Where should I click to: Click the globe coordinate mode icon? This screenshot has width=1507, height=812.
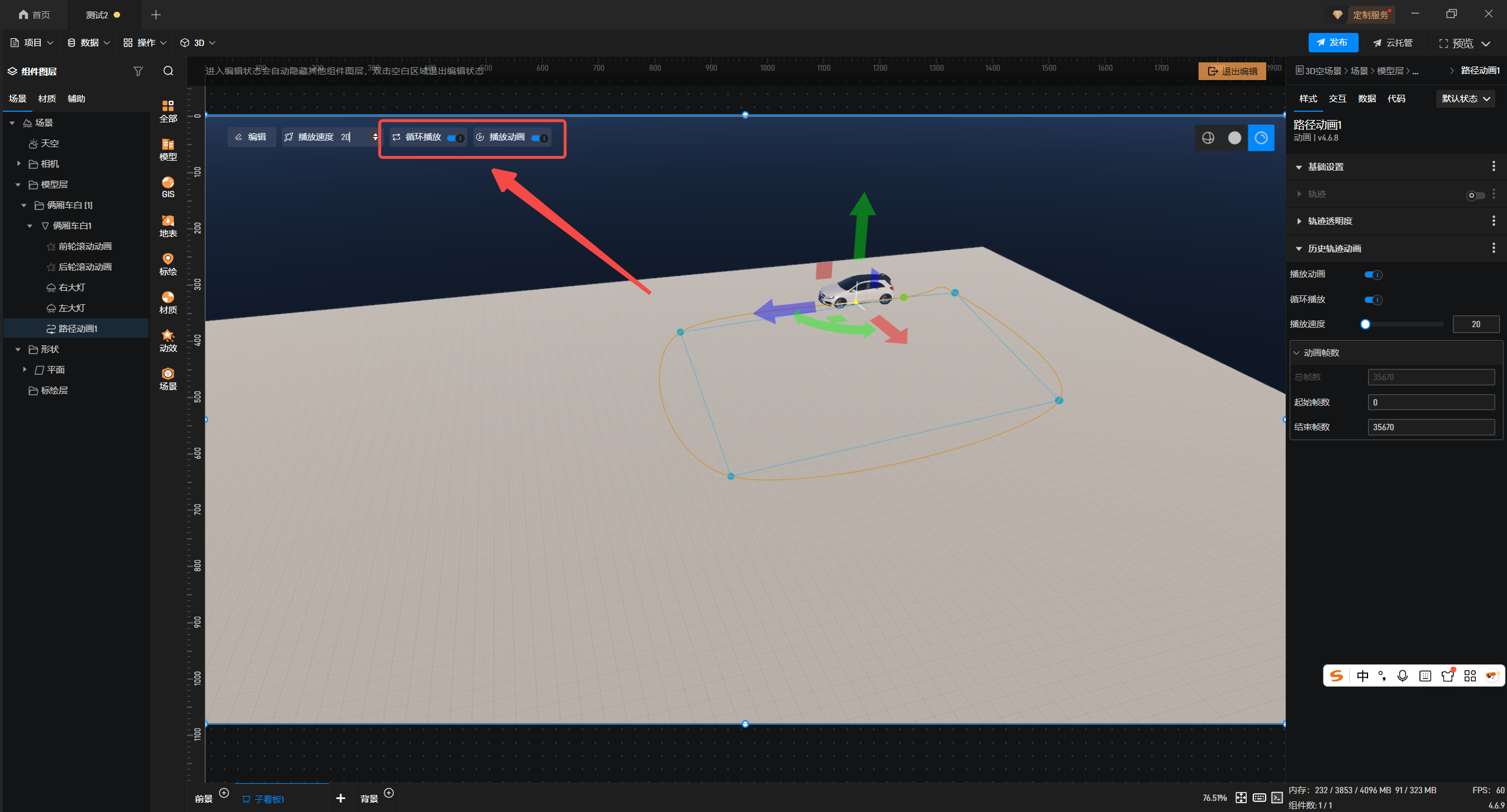(1208, 138)
